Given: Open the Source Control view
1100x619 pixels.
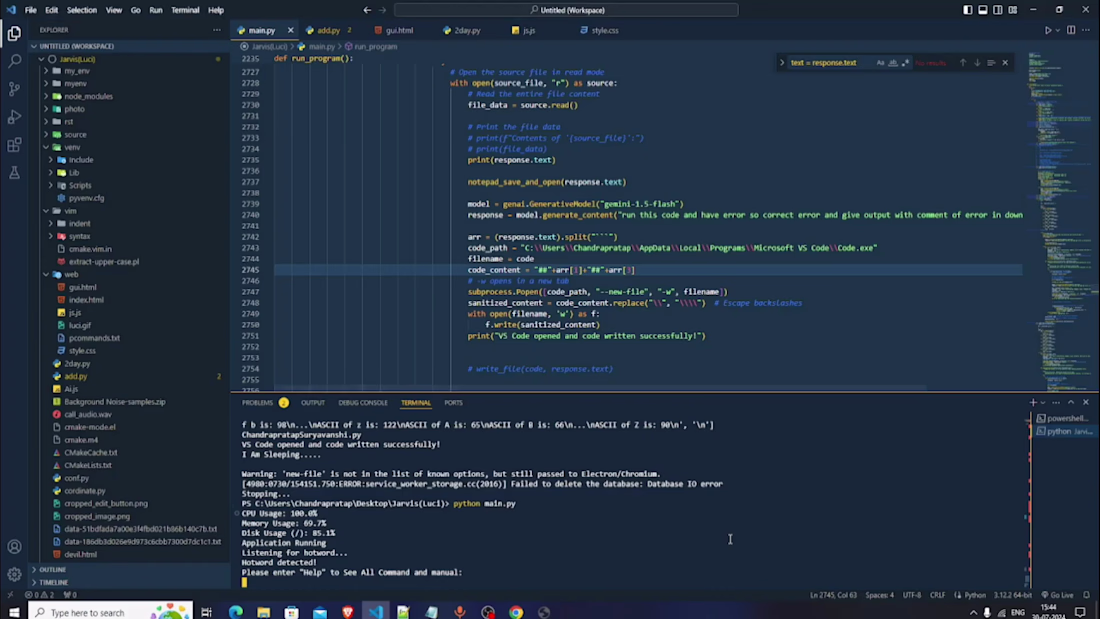Looking at the screenshot, I should click(x=14, y=89).
